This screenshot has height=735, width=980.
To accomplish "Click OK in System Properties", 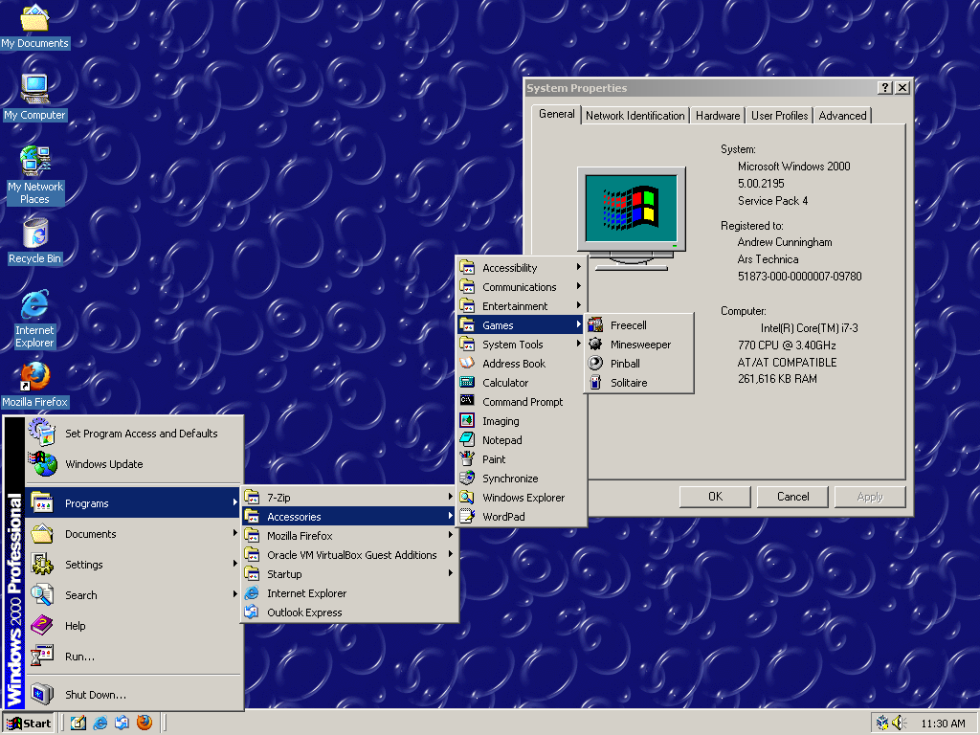I will [714, 496].
